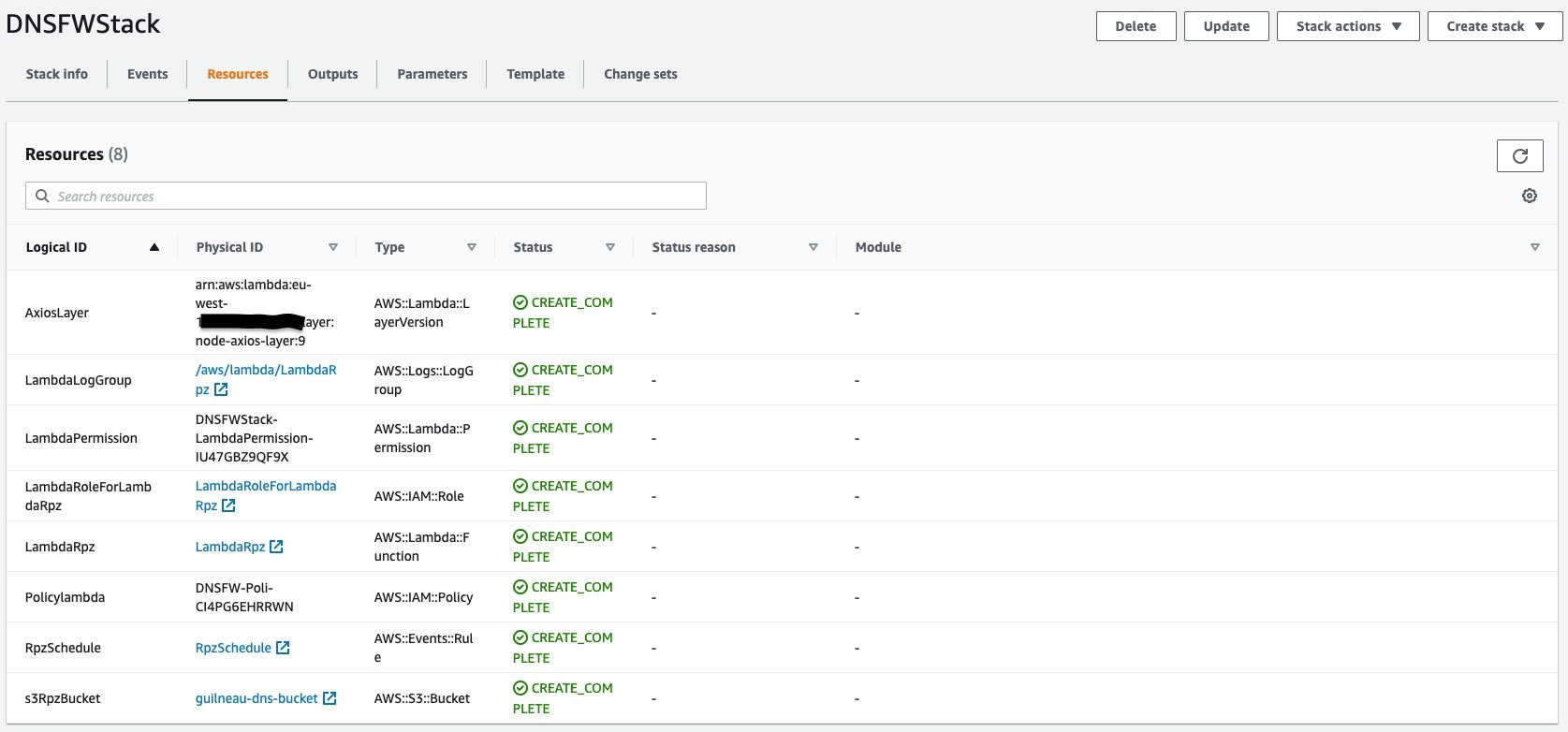Sort by Module column arrow
This screenshot has height=732, width=1568.
tap(1535, 247)
